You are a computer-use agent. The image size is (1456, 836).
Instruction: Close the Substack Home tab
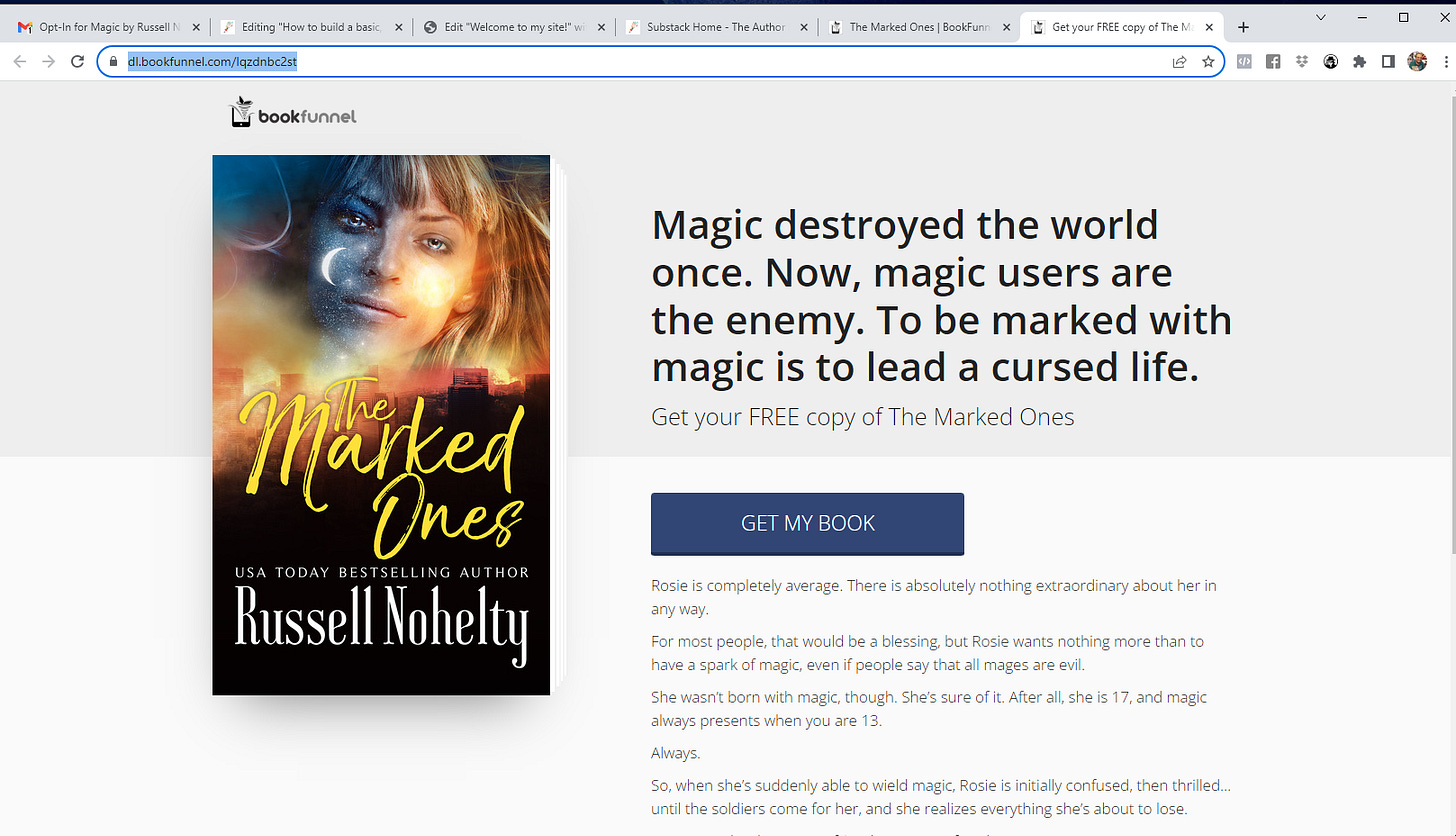point(804,28)
